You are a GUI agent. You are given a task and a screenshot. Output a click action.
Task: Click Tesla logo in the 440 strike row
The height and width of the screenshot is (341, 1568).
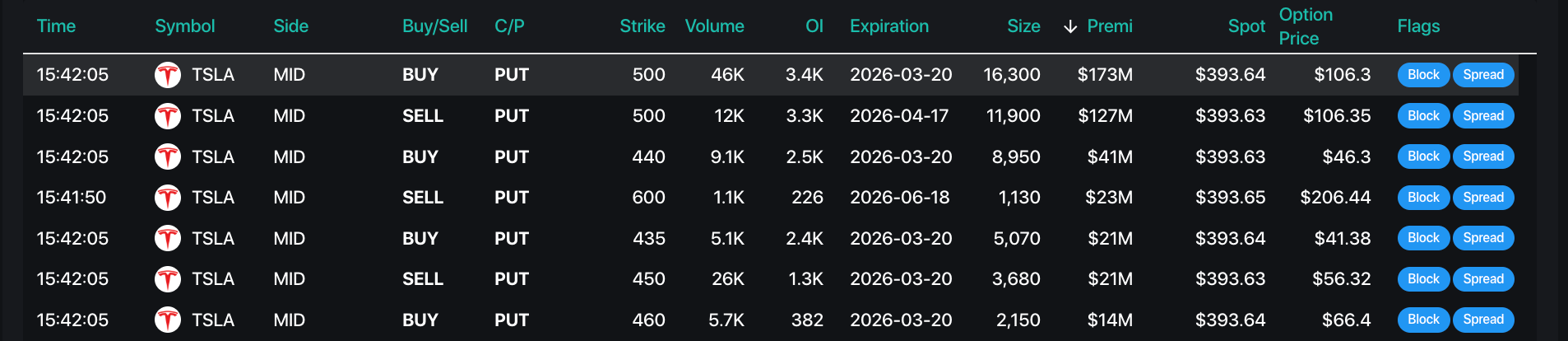[168, 156]
